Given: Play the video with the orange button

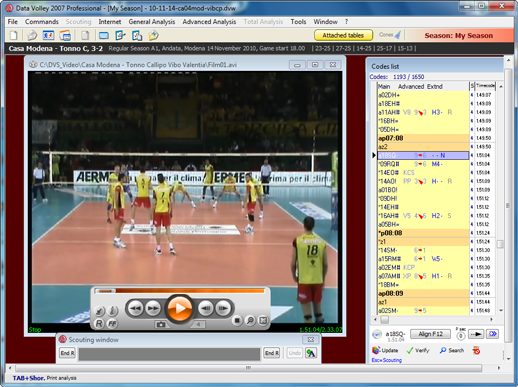Looking at the screenshot, I should coord(180,308).
